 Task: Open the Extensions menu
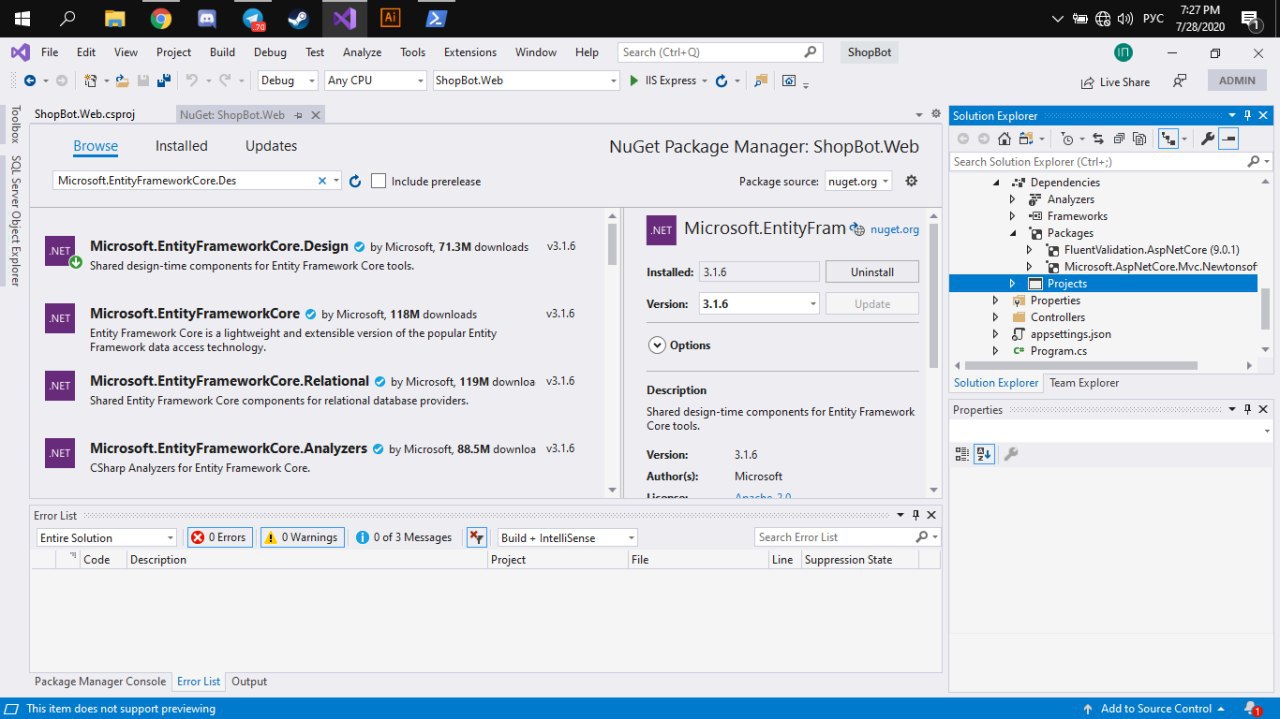470,52
